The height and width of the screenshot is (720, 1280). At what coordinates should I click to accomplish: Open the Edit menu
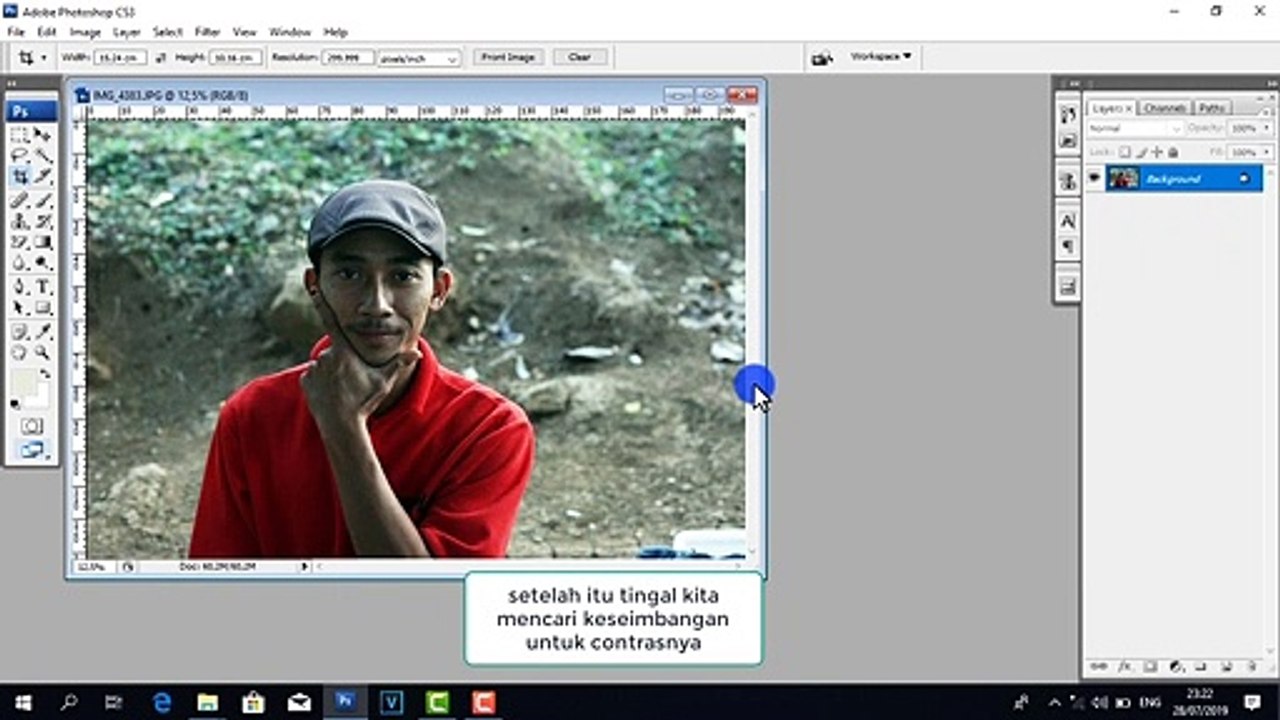(47, 32)
